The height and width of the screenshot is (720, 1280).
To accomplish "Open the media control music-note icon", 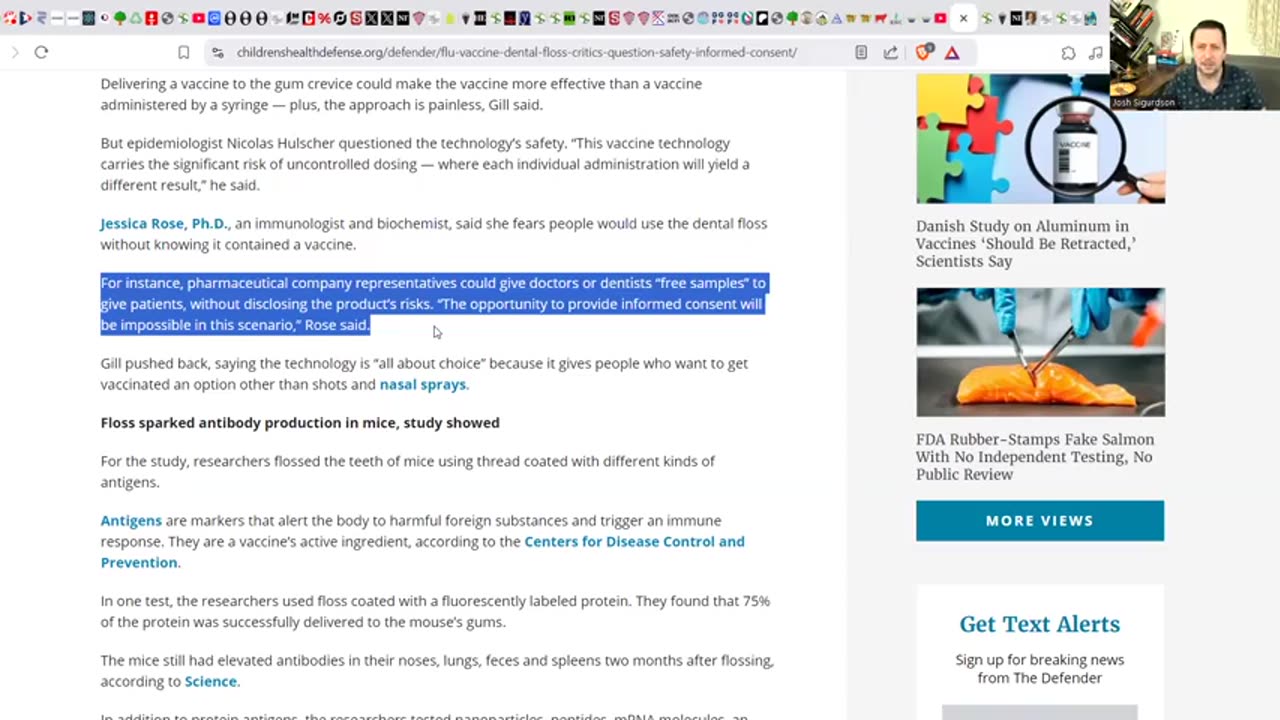I will tap(1096, 52).
